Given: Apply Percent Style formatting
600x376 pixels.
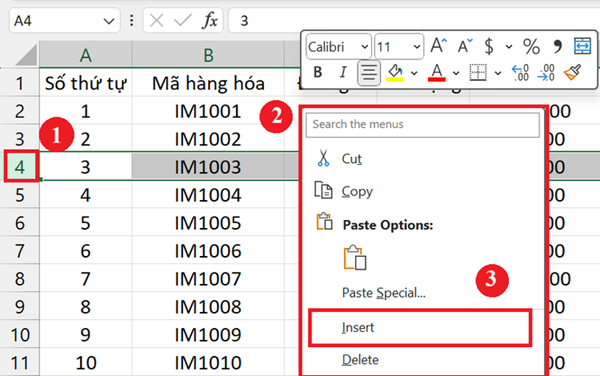Looking at the screenshot, I should pyautogui.click(x=532, y=46).
